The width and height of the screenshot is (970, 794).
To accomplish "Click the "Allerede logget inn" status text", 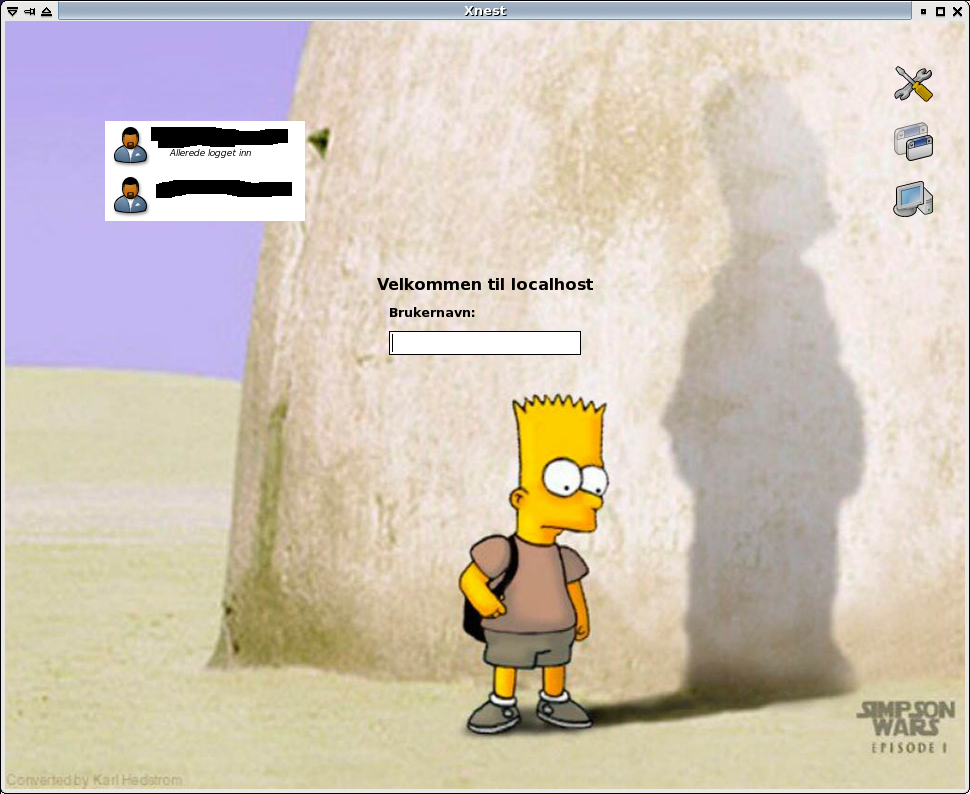I will point(210,153).
